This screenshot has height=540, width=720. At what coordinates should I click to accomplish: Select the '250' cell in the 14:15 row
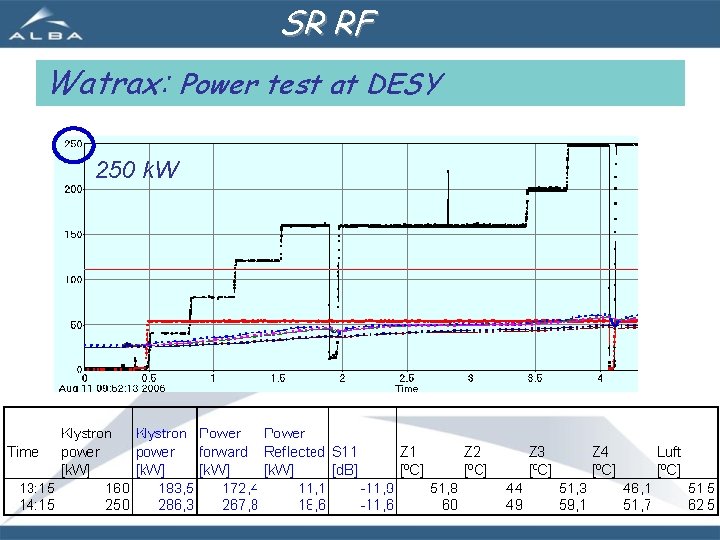[118, 505]
